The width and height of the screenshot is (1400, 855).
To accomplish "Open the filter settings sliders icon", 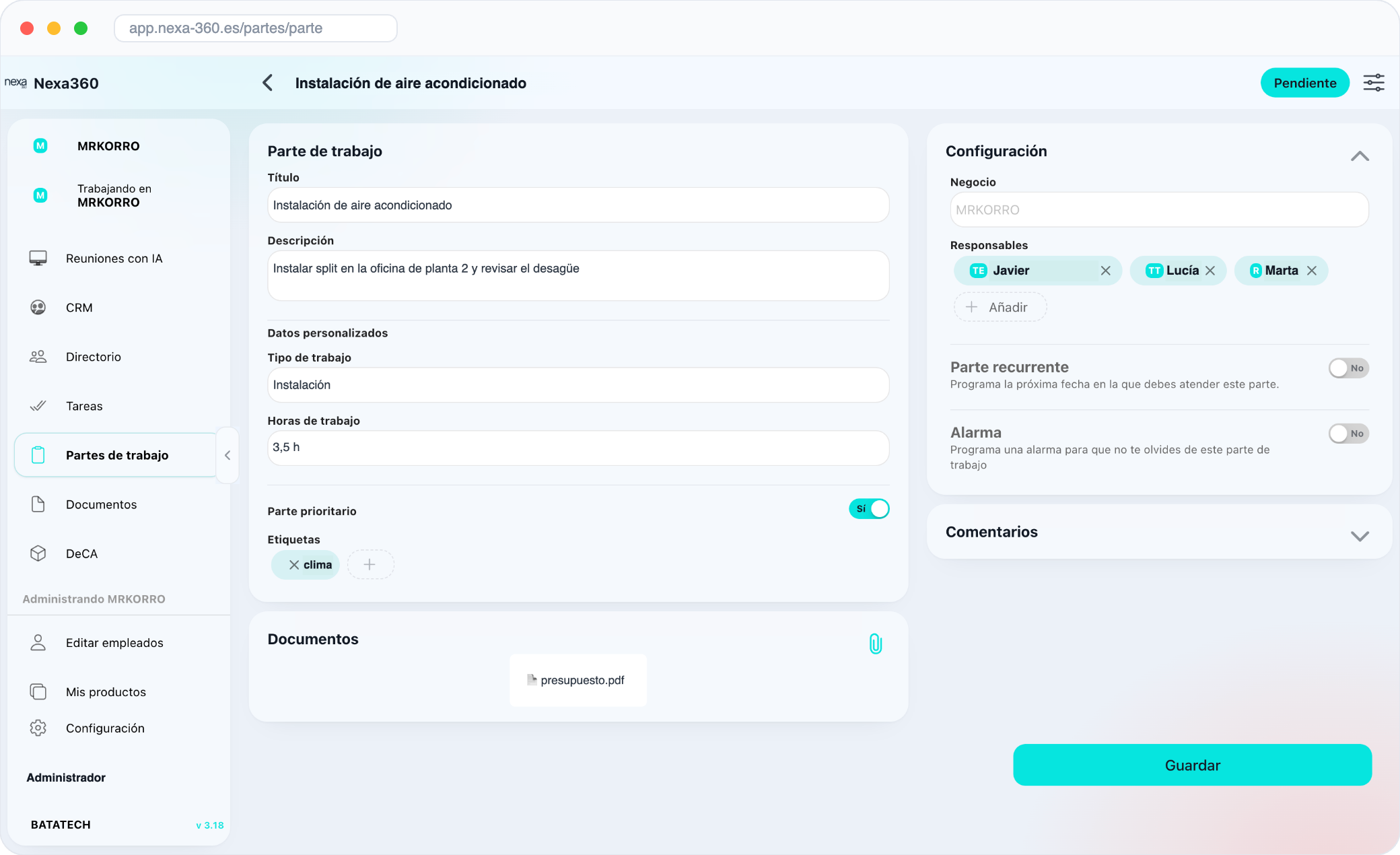I will pos(1374,83).
